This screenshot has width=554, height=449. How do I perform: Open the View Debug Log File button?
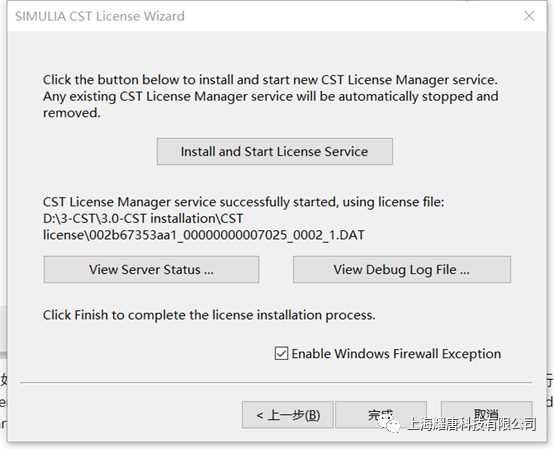point(402,270)
